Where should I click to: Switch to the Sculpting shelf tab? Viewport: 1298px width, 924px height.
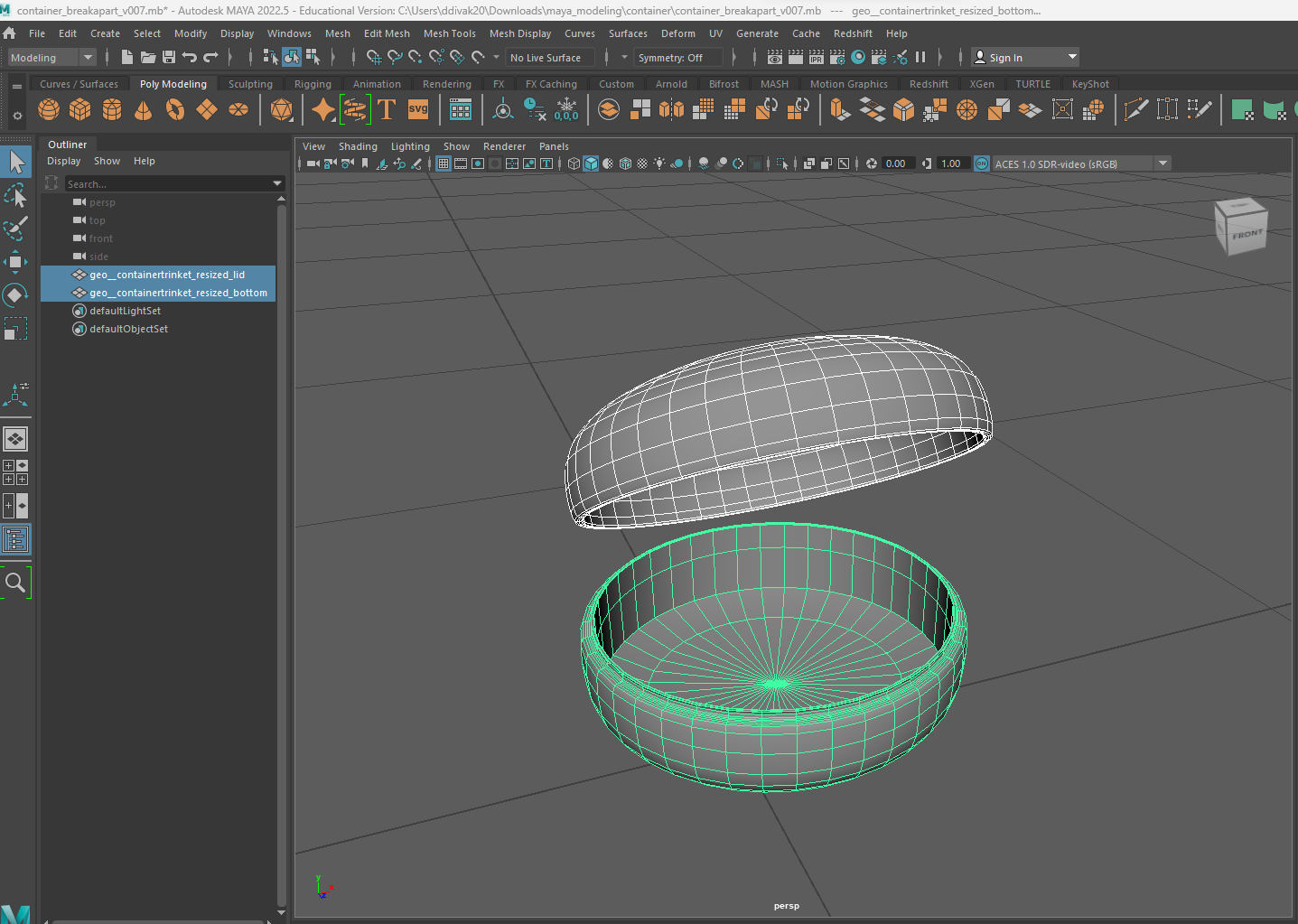point(250,84)
